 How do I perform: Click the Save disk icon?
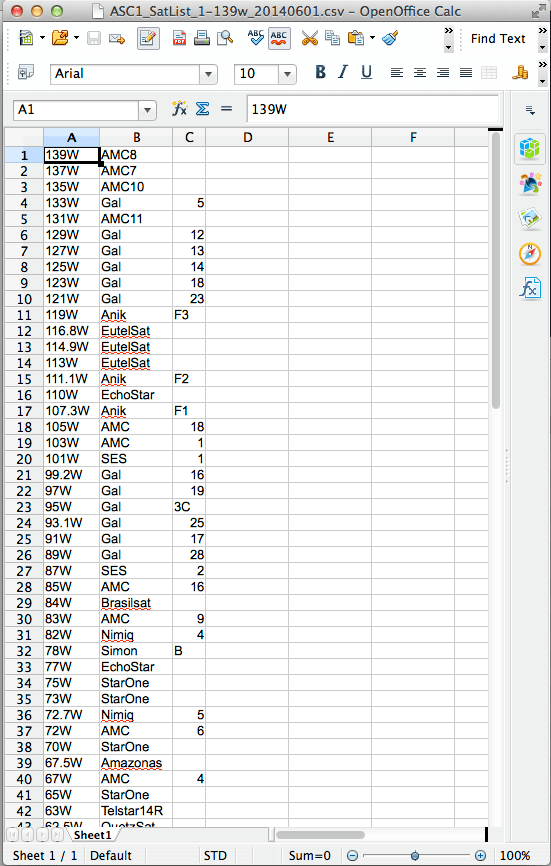coord(94,39)
